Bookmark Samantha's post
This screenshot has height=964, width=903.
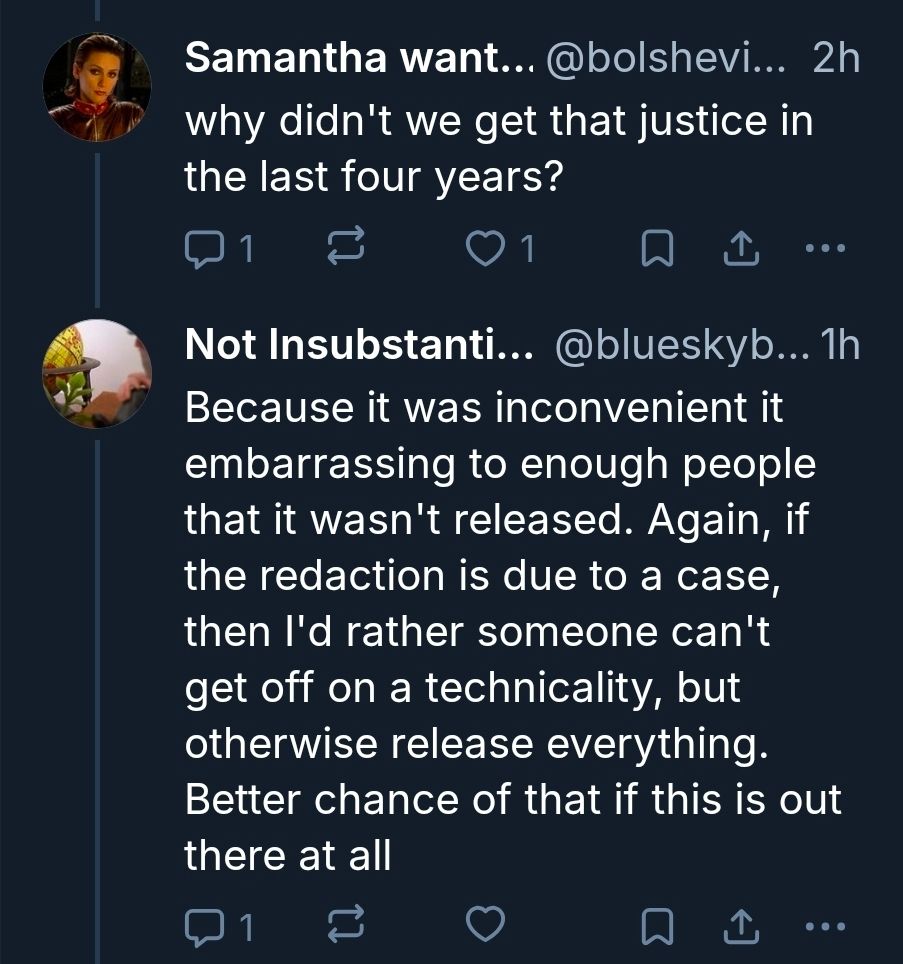point(655,247)
